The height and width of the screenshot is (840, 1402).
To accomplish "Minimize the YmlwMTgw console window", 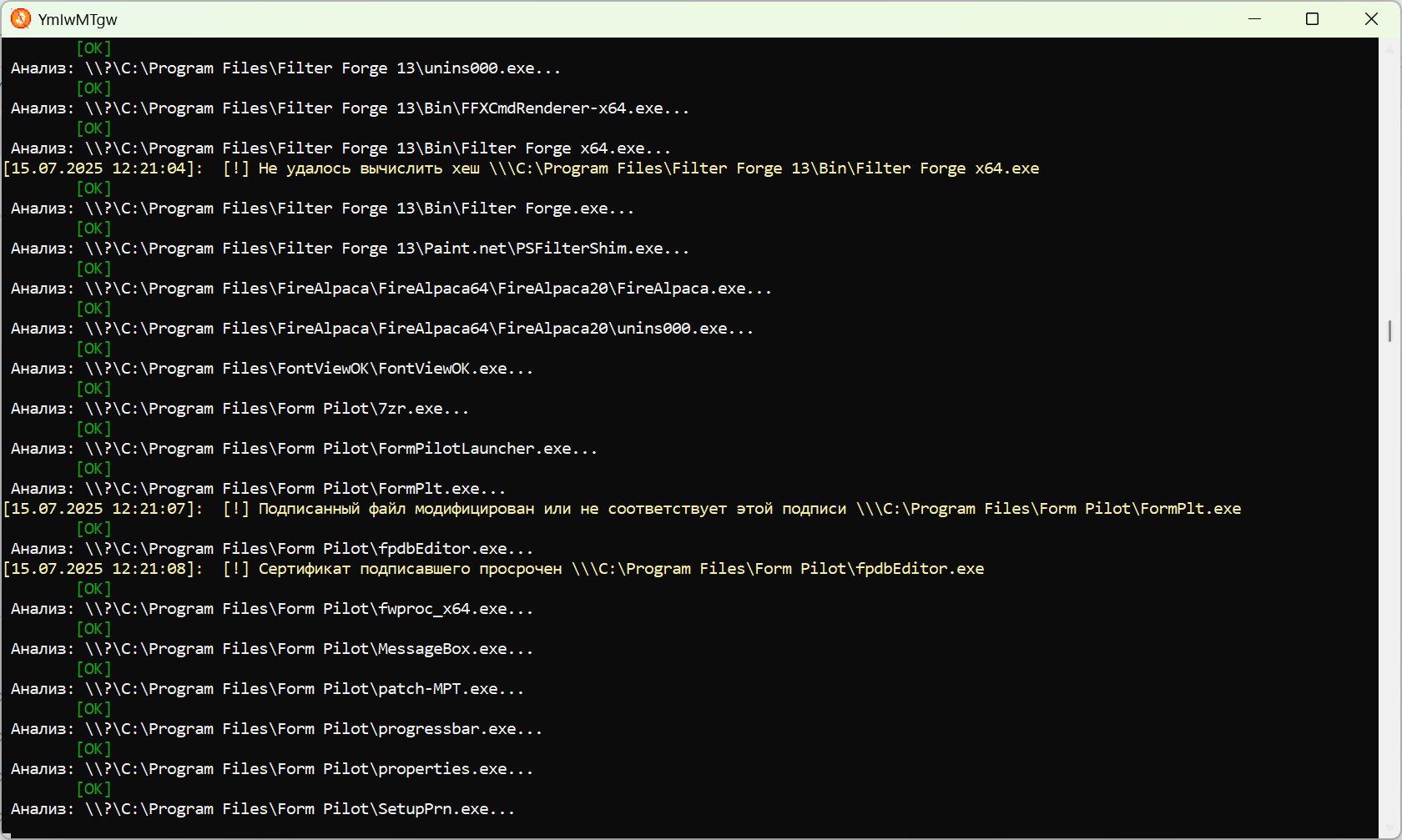I will point(1254,18).
